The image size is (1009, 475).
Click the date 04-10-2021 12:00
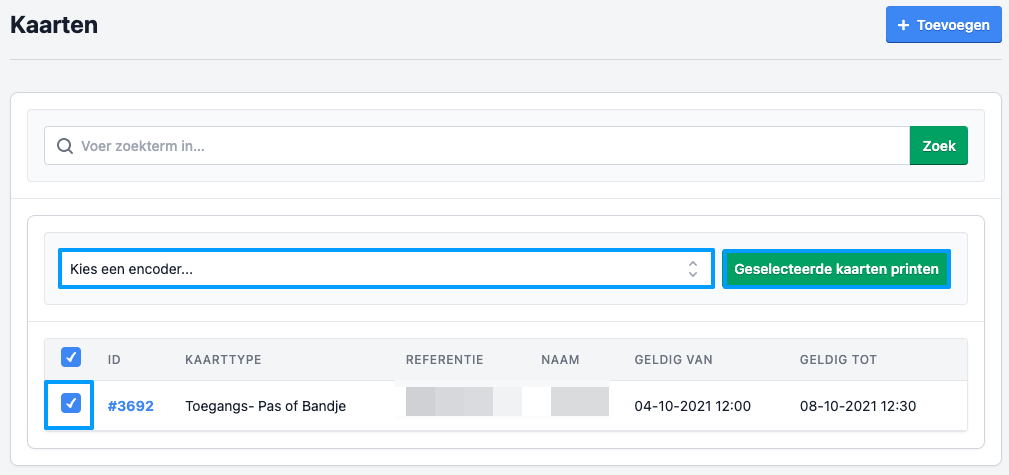click(693, 406)
